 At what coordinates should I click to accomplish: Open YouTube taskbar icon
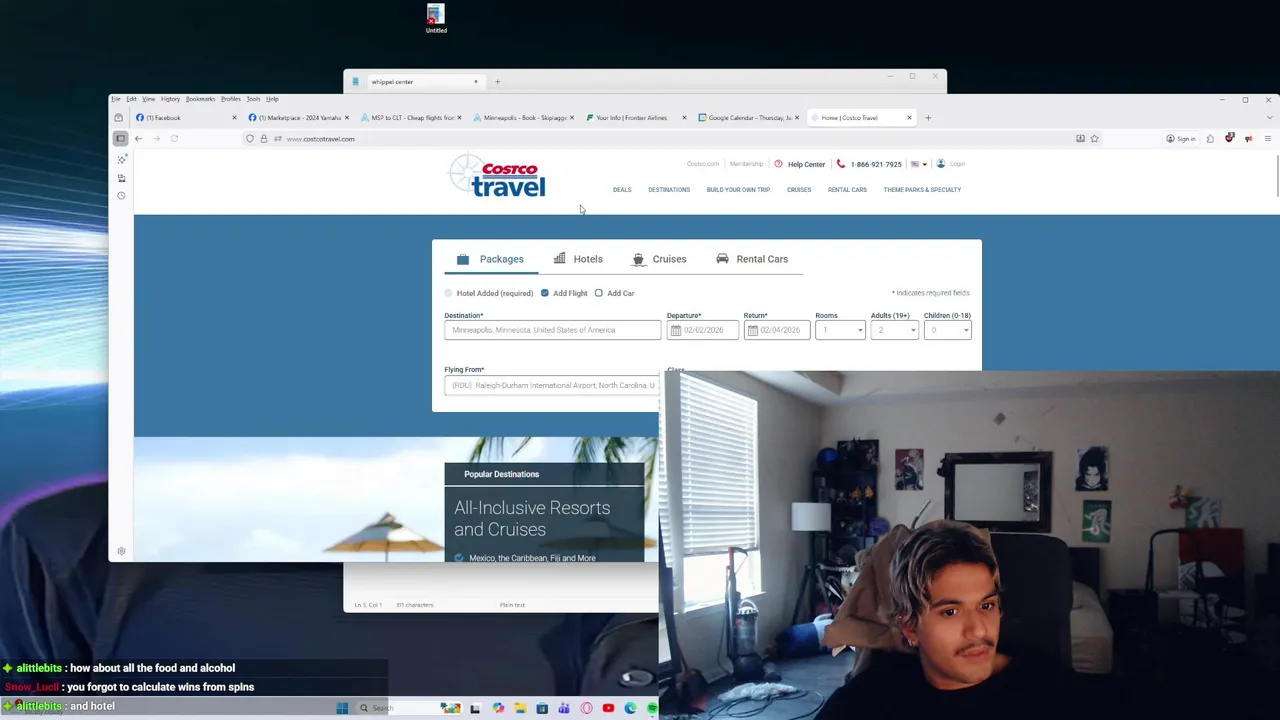(x=608, y=708)
